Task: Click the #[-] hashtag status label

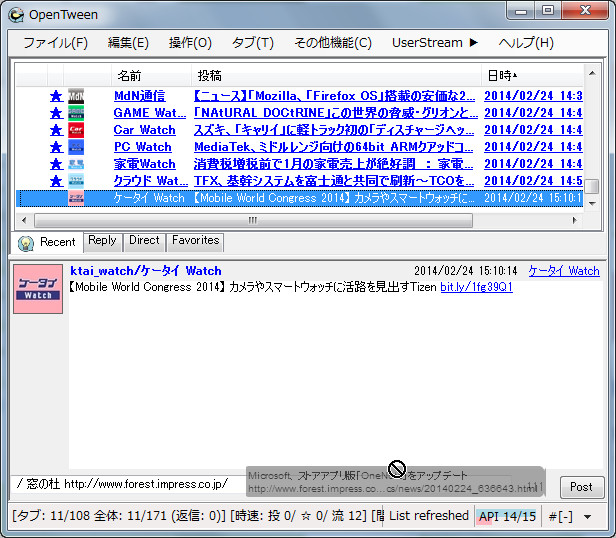Action: (560, 516)
